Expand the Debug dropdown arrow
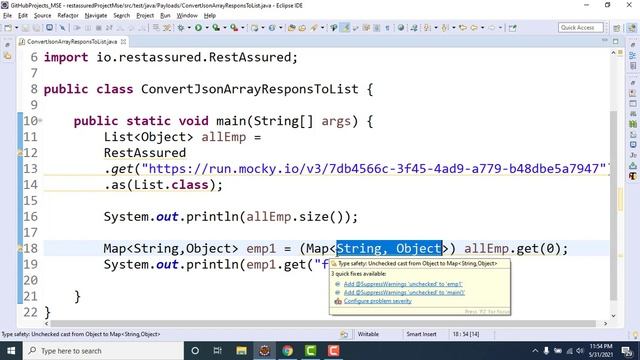Image resolution: width=640 pixels, height=360 pixels. click(189, 28)
